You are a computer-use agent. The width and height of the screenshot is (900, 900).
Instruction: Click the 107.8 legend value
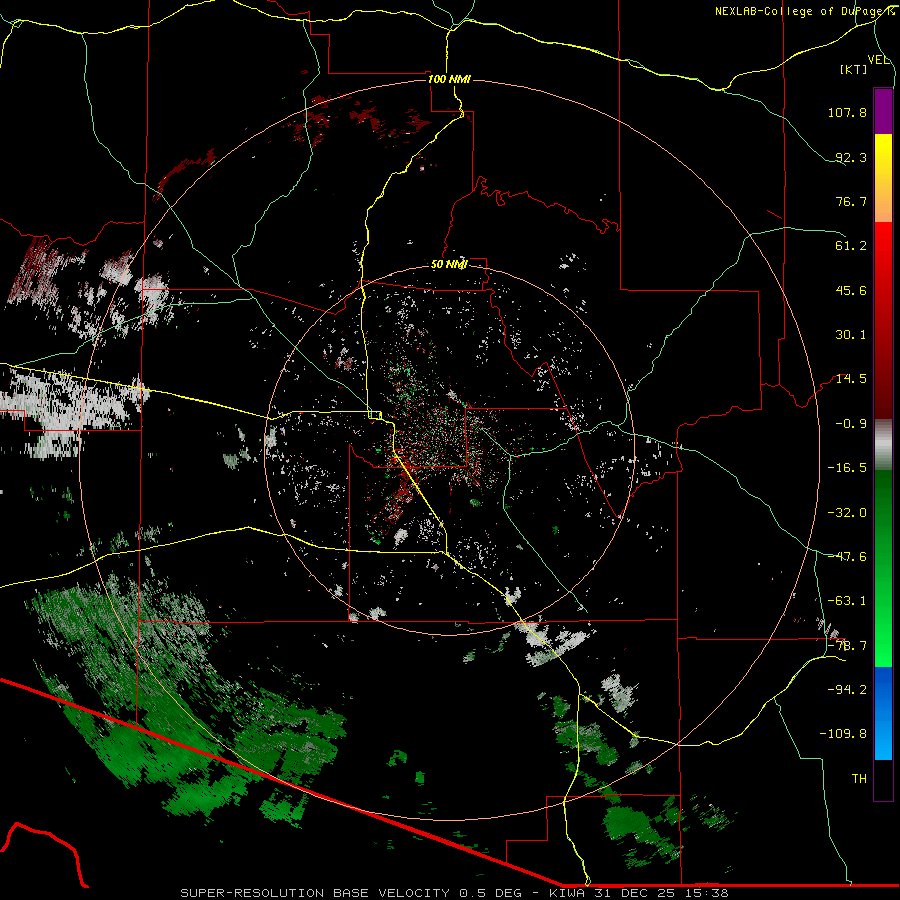point(847,112)
